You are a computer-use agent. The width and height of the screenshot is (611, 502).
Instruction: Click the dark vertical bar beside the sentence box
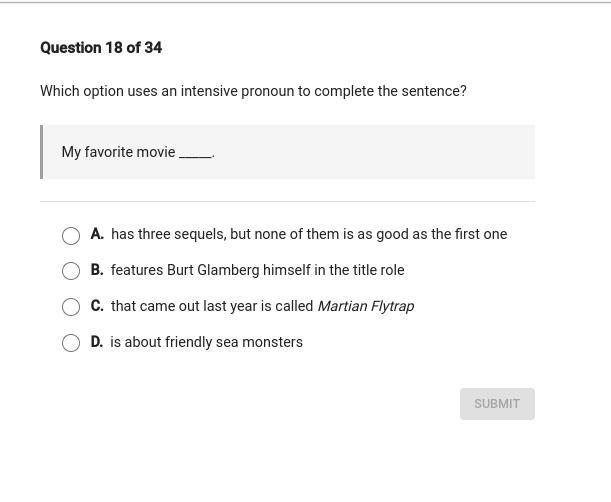(42, 152)
